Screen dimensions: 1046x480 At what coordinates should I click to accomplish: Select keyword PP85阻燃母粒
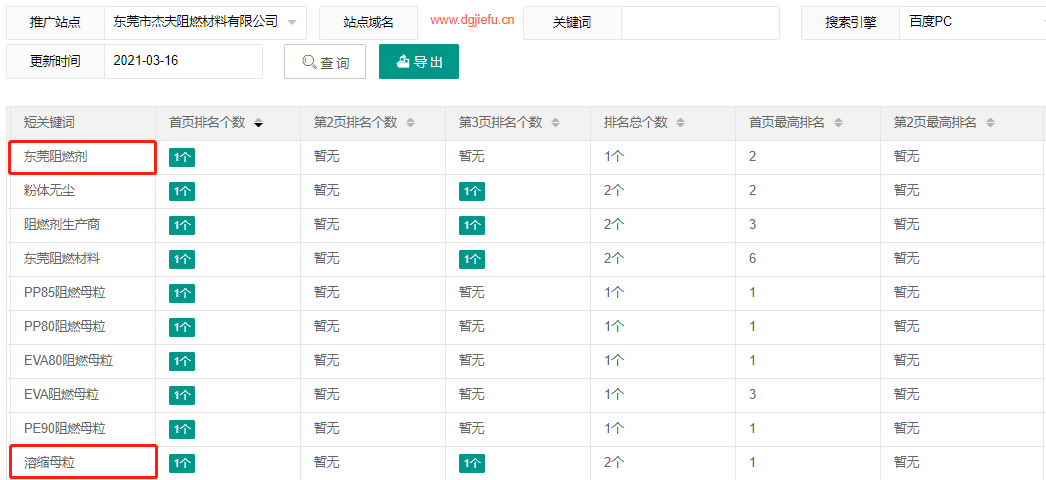click(x=65, y=293)
